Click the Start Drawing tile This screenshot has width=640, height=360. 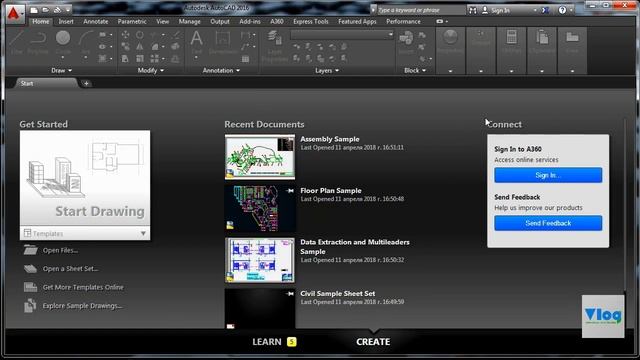pos(85,178)
